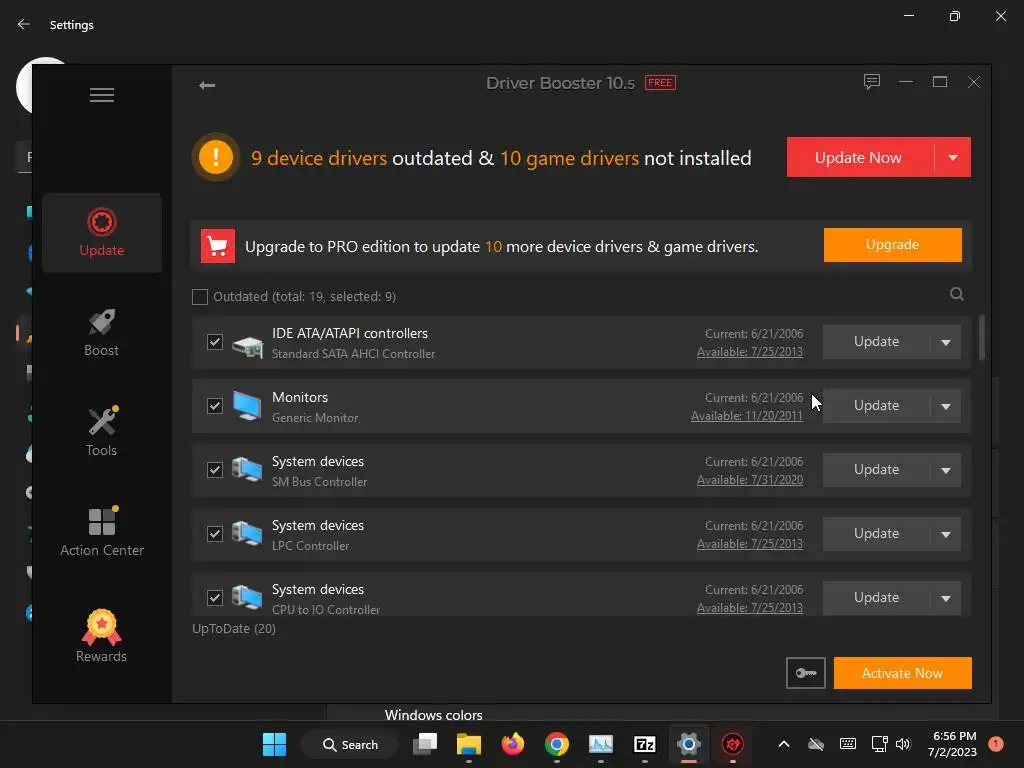Open driver search magnifier icon

956,294
